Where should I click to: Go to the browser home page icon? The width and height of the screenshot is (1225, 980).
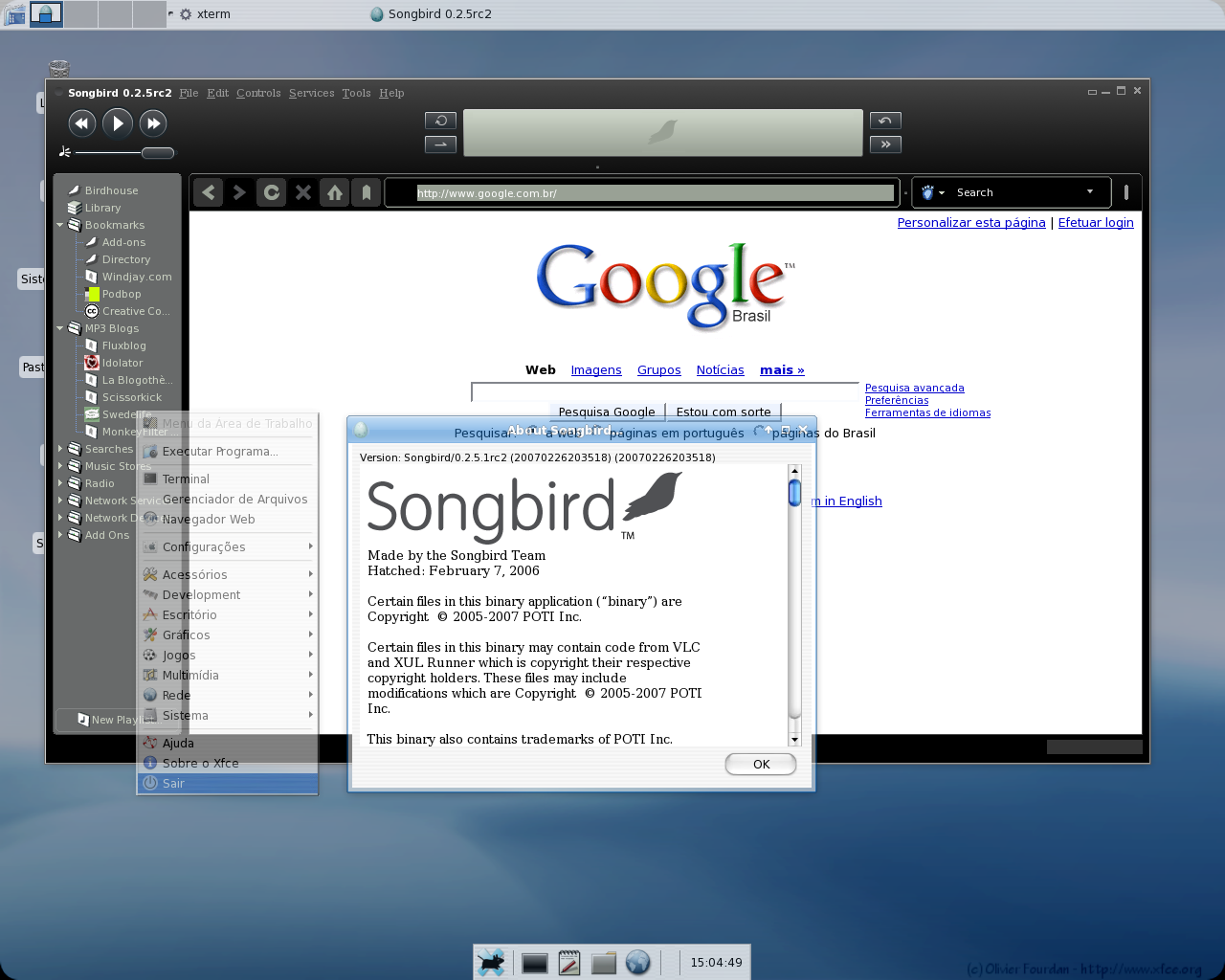[335, 192]
